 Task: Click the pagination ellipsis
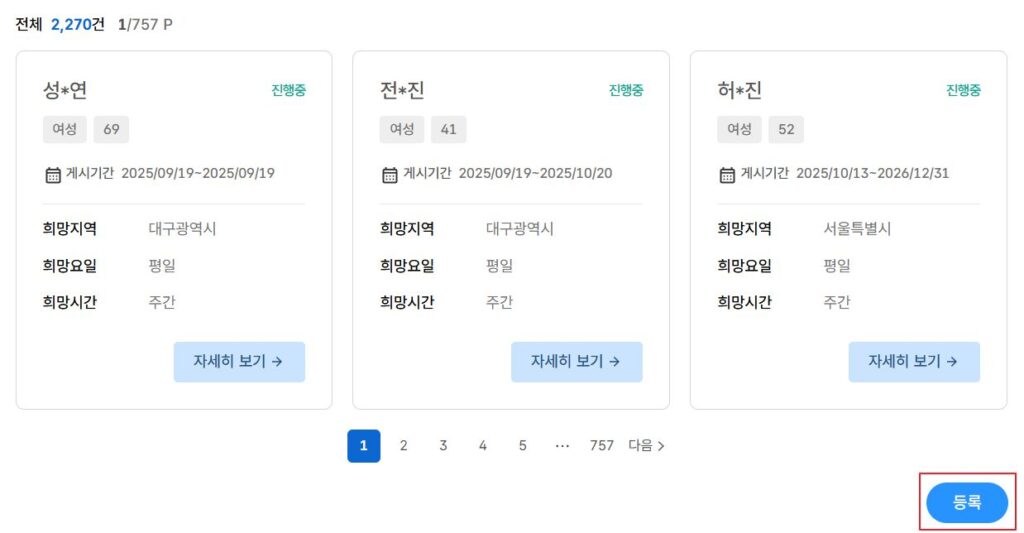click(x=562, y=445)
